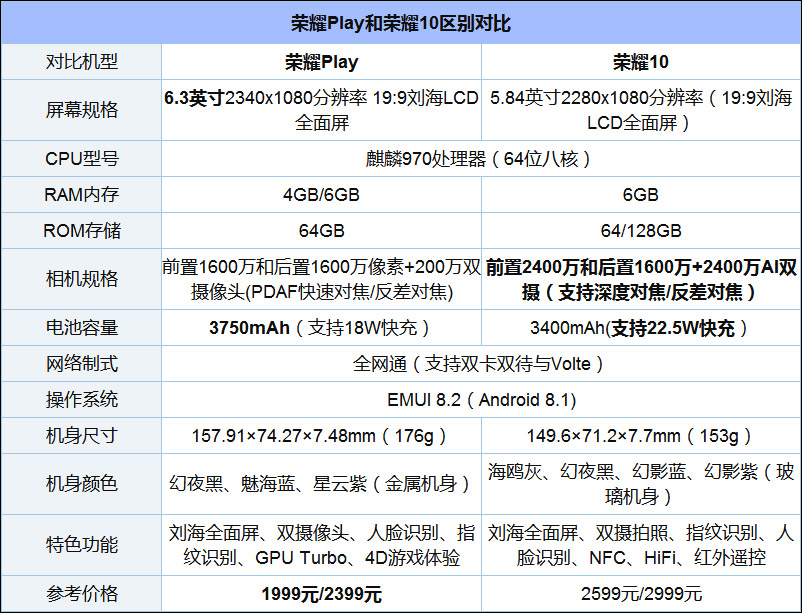Image resolution: width=802 pixels, height=613 pixels.
Task: Click the NFC、HiFi features cell
Action: tap(641, 545)
